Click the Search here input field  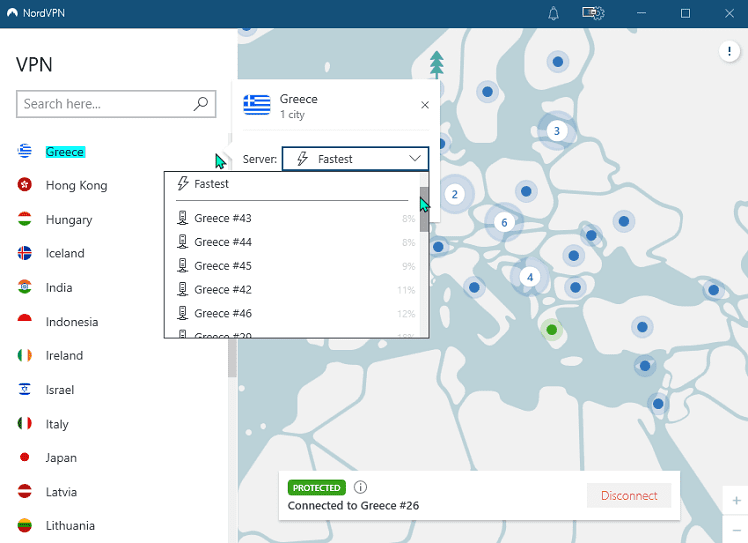(116, 104)
